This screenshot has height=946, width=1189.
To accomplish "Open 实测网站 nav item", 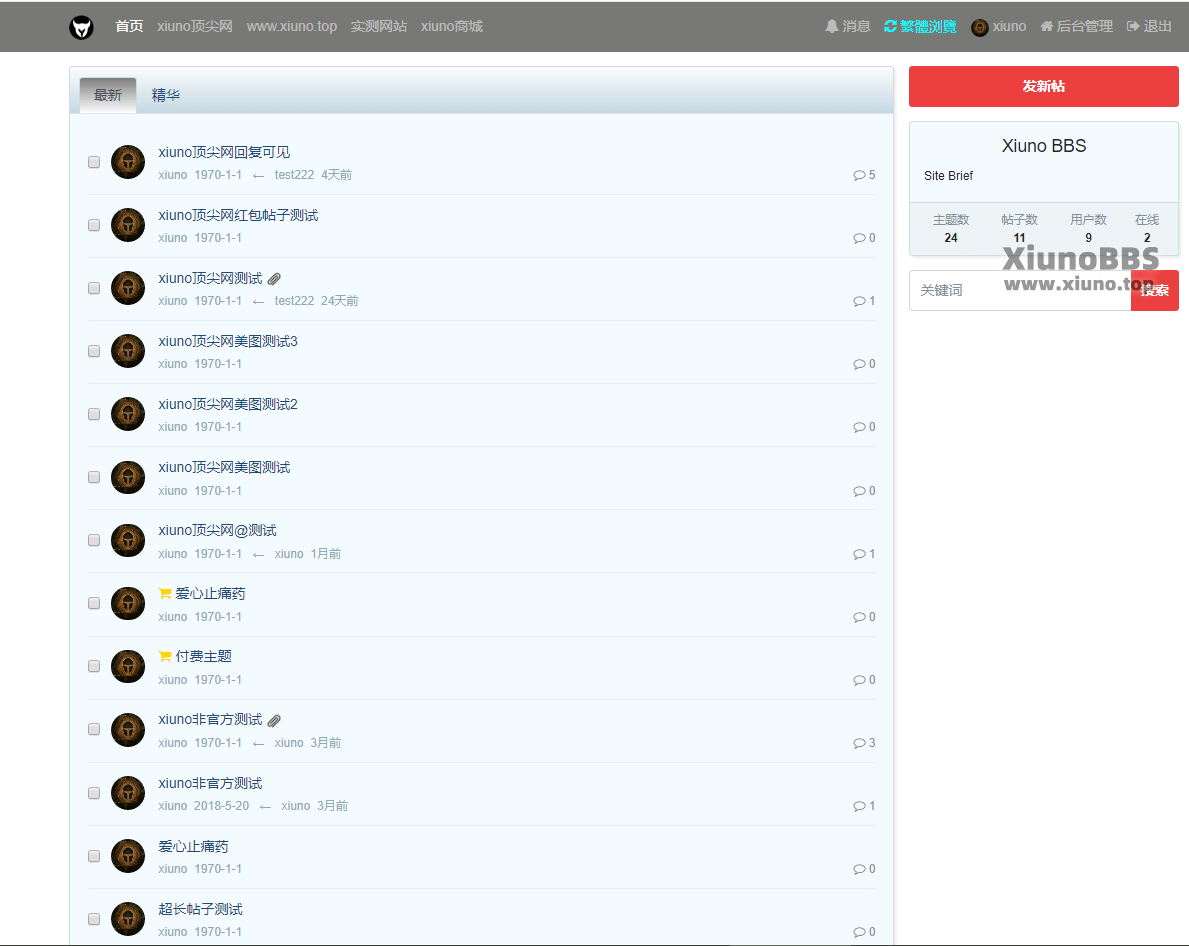I will (378, 27).
